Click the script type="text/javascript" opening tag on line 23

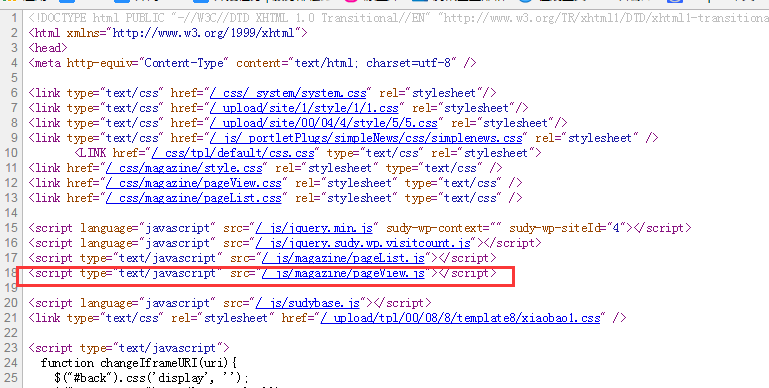coord(128,348)
